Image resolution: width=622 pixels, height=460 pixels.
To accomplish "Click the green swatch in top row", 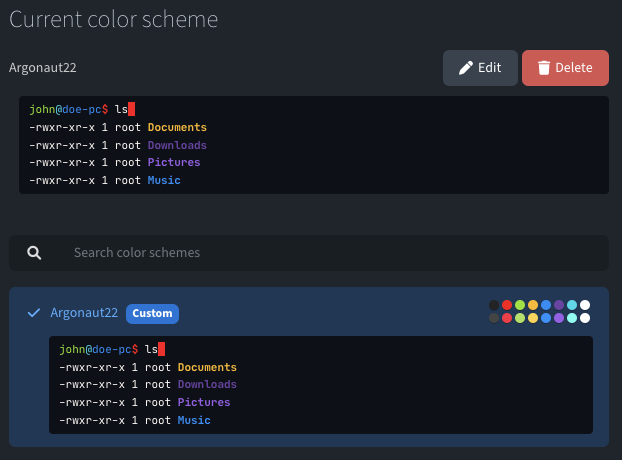I will pos(520,305).
